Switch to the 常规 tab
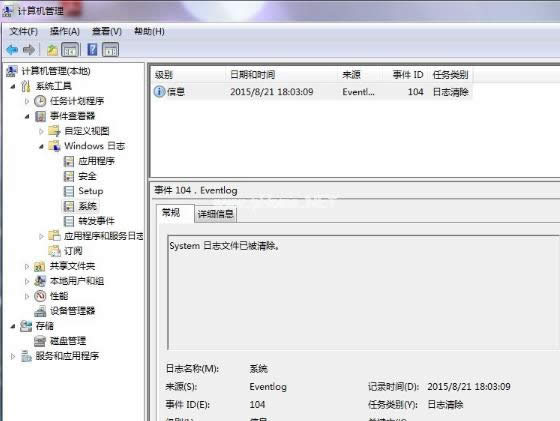Screen dimensions: 560x421 pos(171,213)
